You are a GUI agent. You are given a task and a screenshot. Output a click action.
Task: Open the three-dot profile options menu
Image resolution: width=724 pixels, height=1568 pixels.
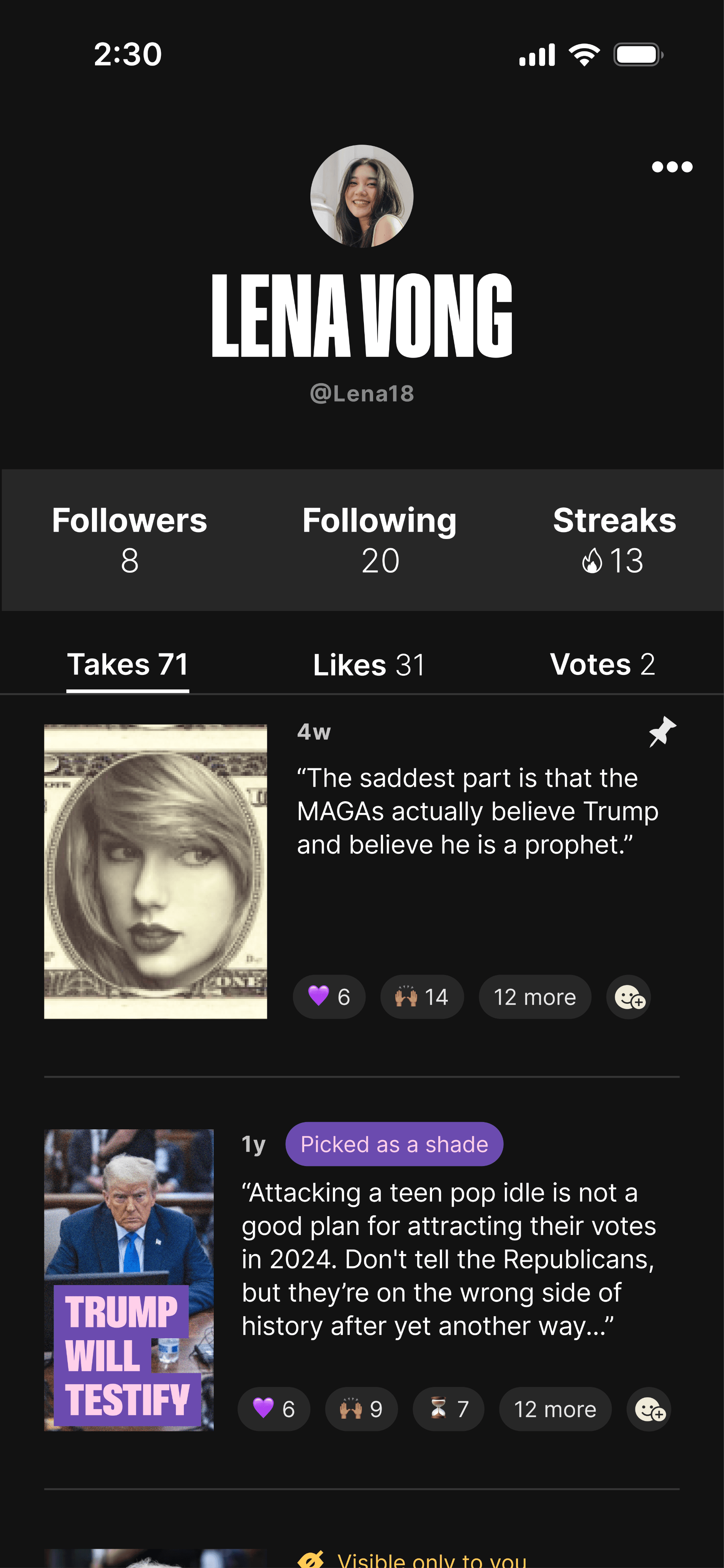point(672,167)
